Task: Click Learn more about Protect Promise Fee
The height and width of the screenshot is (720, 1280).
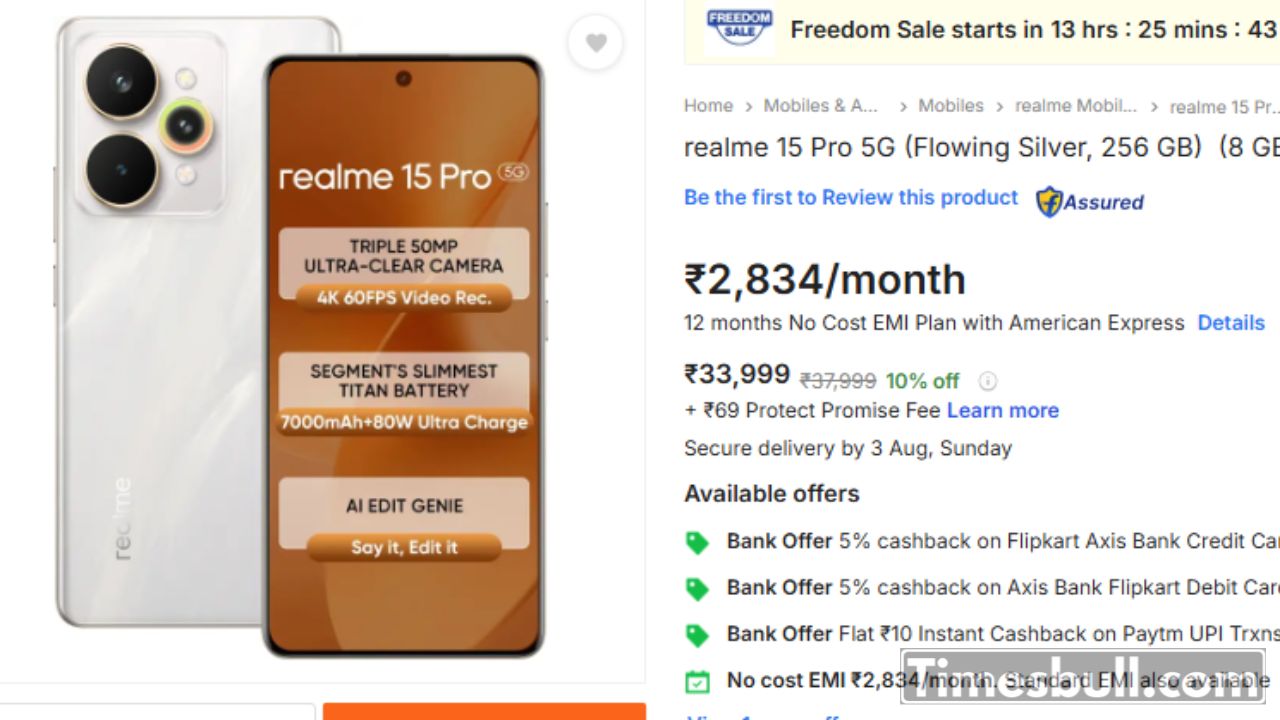Action: click(1002, 411)
